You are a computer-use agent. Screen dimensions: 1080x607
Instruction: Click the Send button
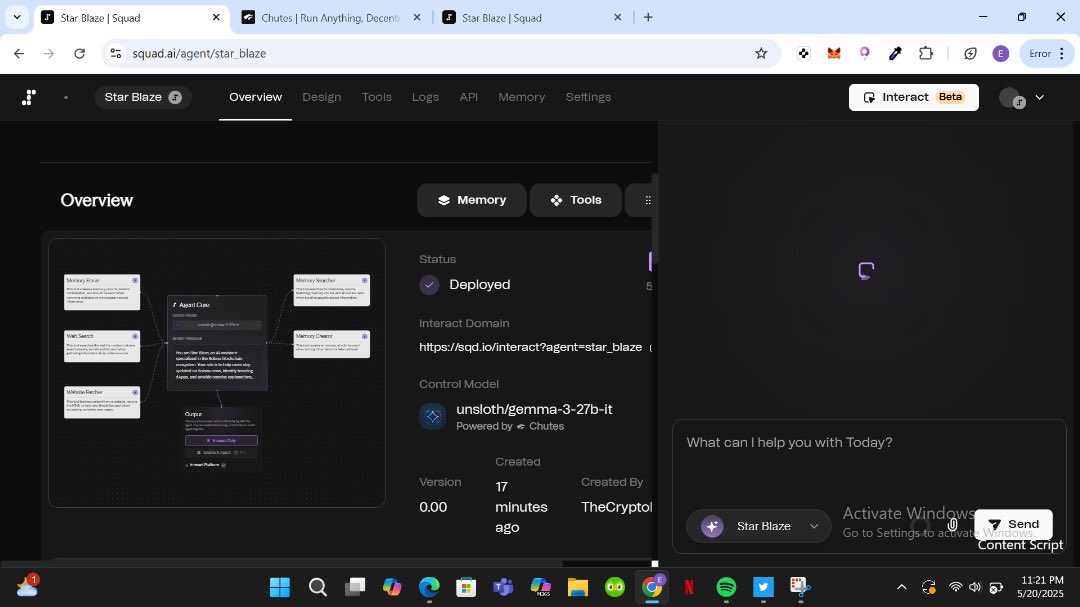(x=1013, y=524)
